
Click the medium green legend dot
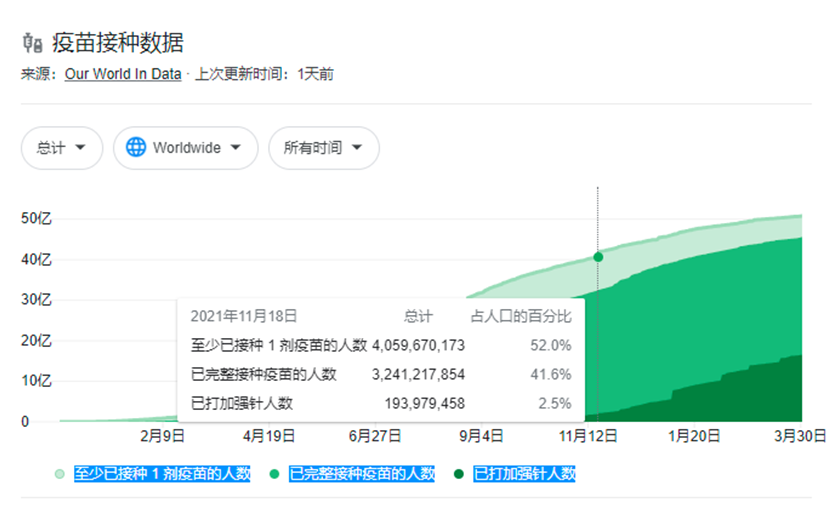point(274,474)
